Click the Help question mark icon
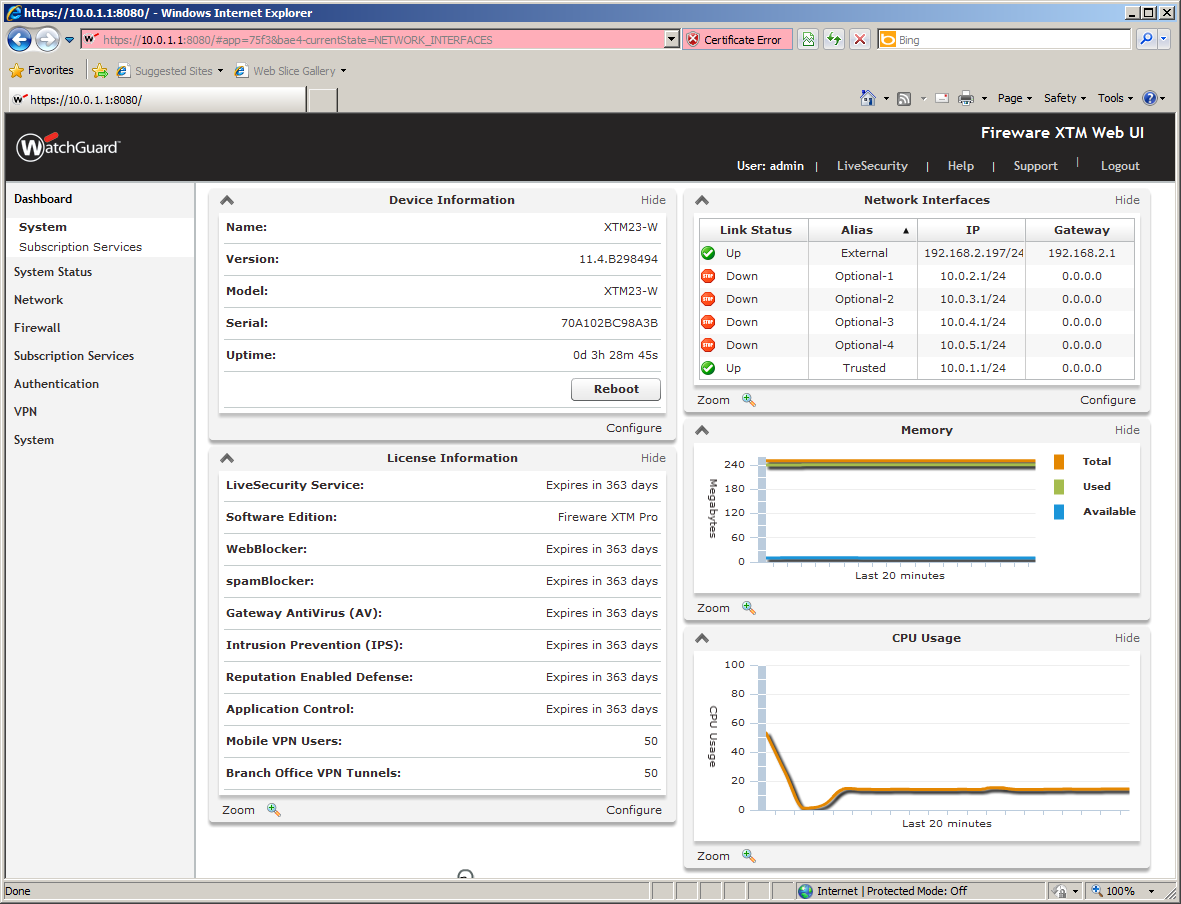The height and width of the screenshot is (904, 1181). [x=1149, y=98]
